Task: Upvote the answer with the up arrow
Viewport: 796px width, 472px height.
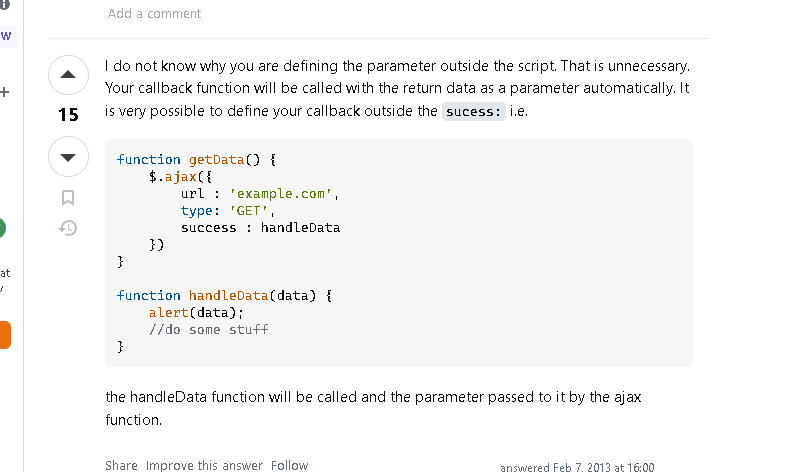Action: tap(68, 75)
